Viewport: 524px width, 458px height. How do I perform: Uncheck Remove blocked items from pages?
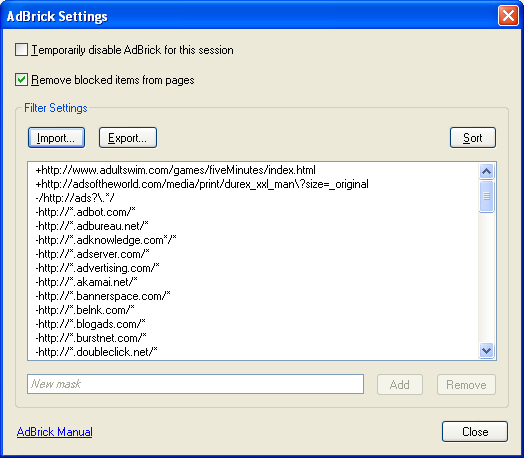pyautogui.click(x=21, y=80)
